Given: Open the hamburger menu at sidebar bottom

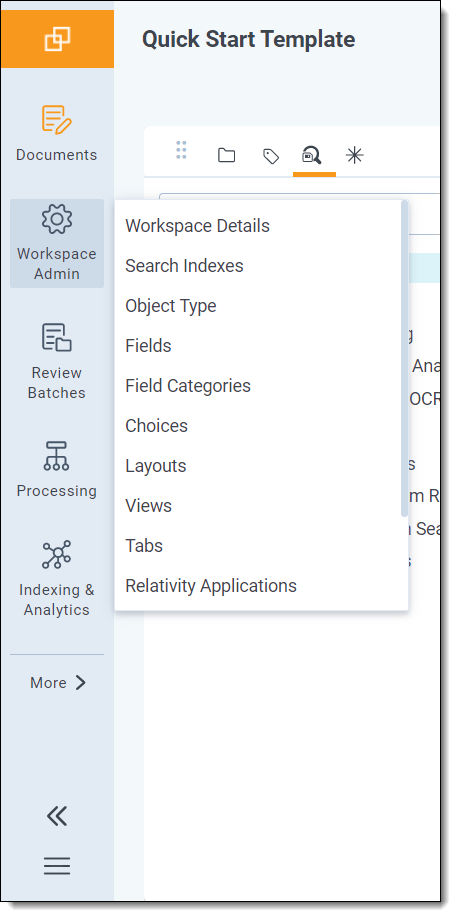Looking at the screenshot, I should click(57, 866).
